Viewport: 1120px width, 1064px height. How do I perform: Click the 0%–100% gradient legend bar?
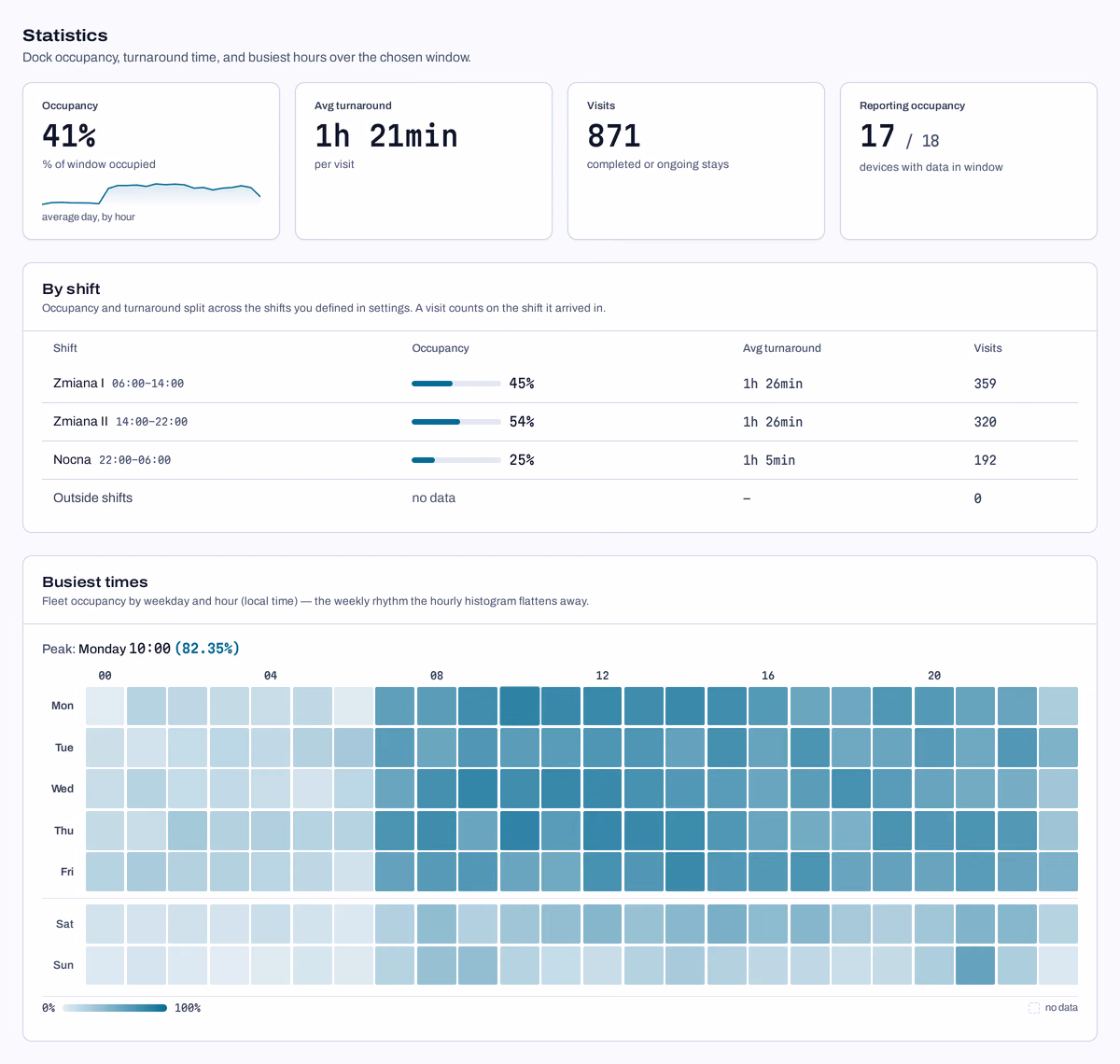[115, 1008]
